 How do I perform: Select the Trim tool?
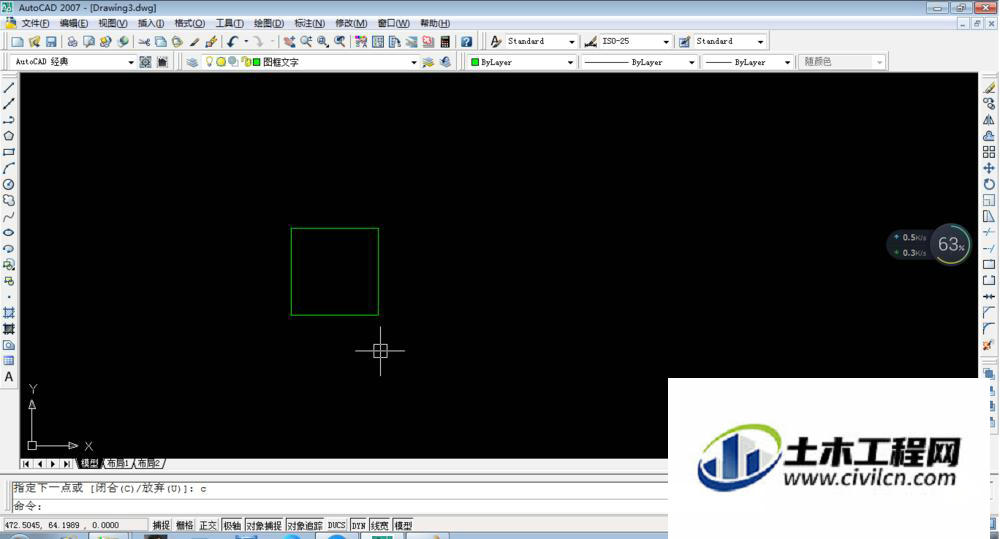coord(989,232)
